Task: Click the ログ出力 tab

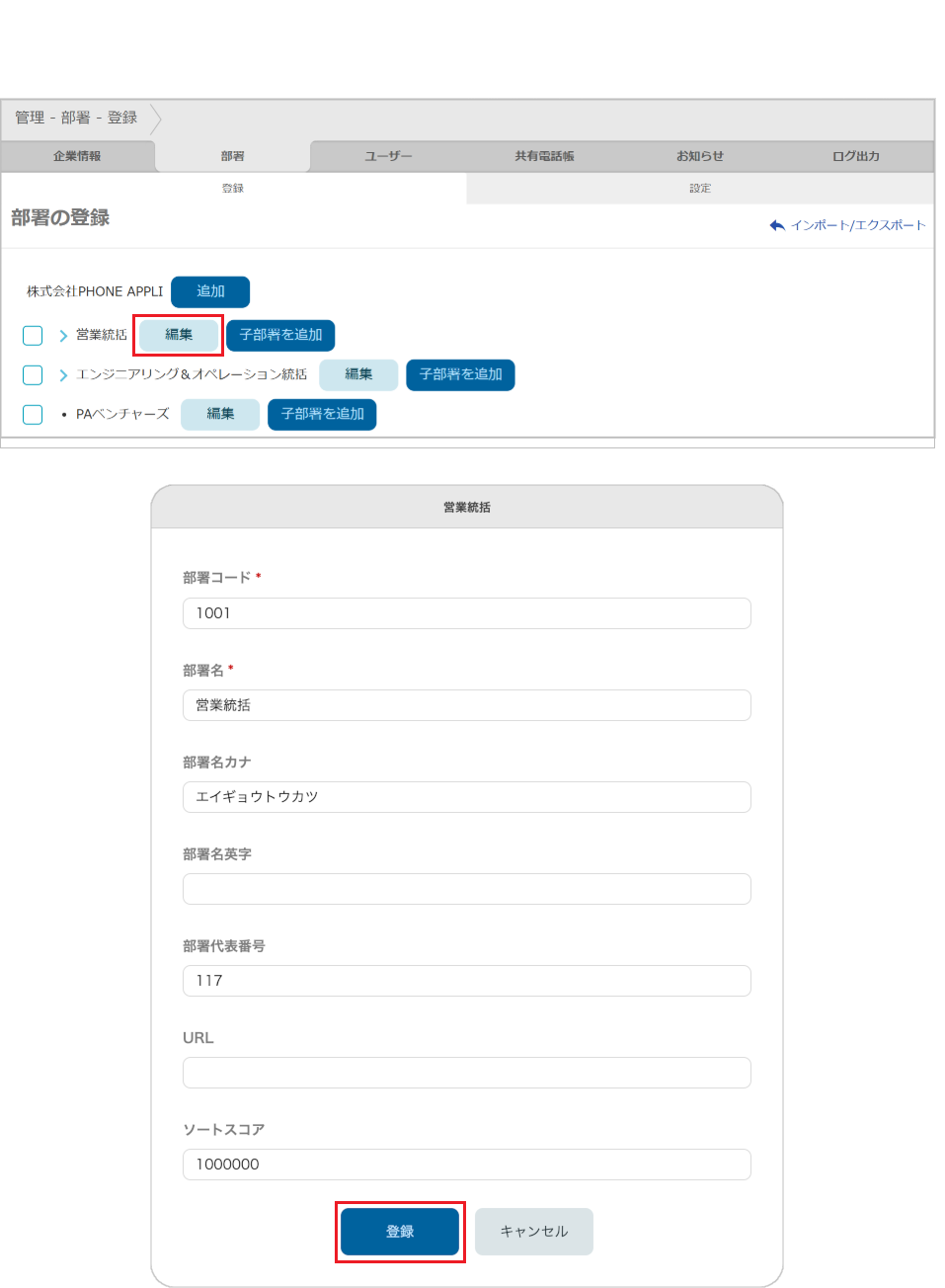Action: pyautogui.click(x=855, y=155)
